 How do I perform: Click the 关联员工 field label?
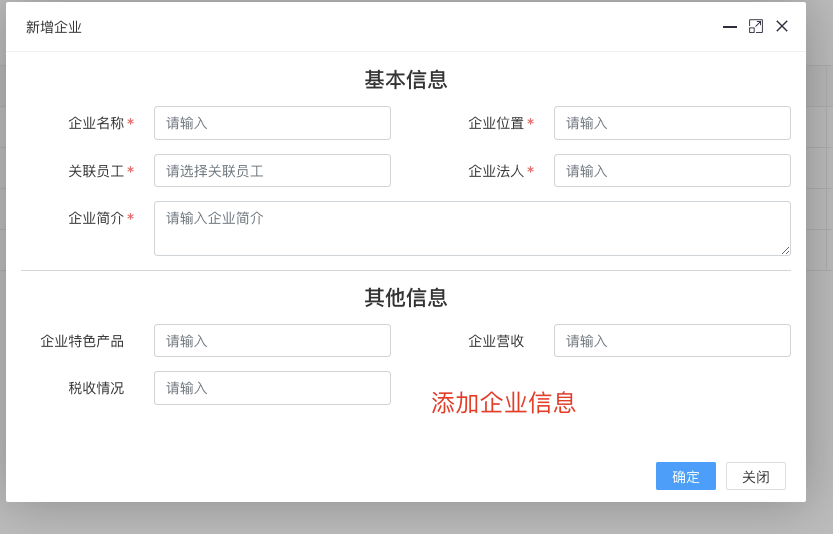click(x=96, y=171)
